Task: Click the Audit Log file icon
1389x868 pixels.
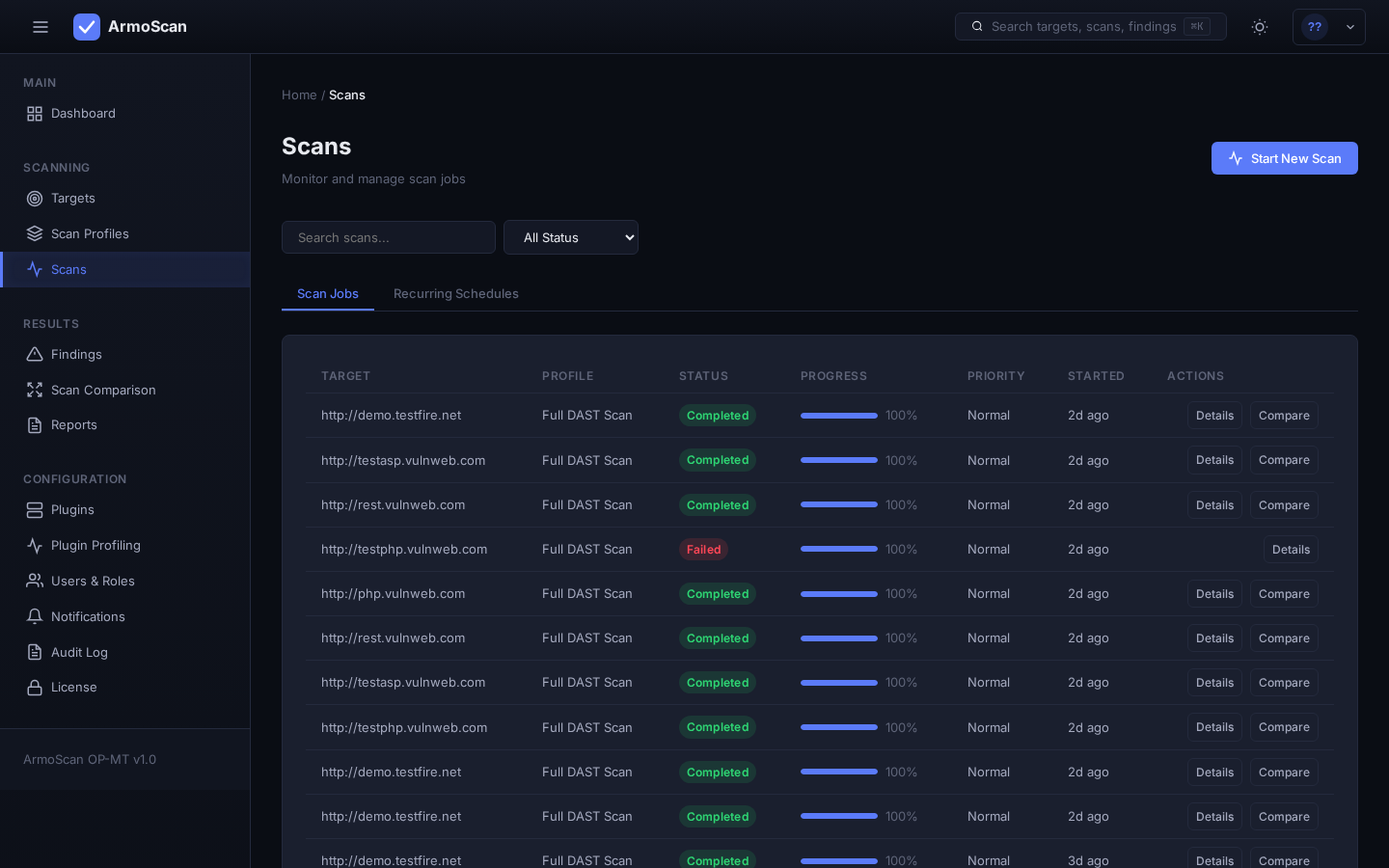Action: tap(35, 652)
